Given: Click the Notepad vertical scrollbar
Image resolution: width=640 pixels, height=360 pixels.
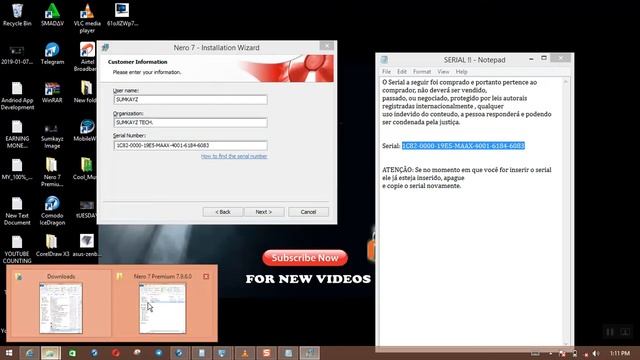Looking at the screenshot, I should [566, 211].
